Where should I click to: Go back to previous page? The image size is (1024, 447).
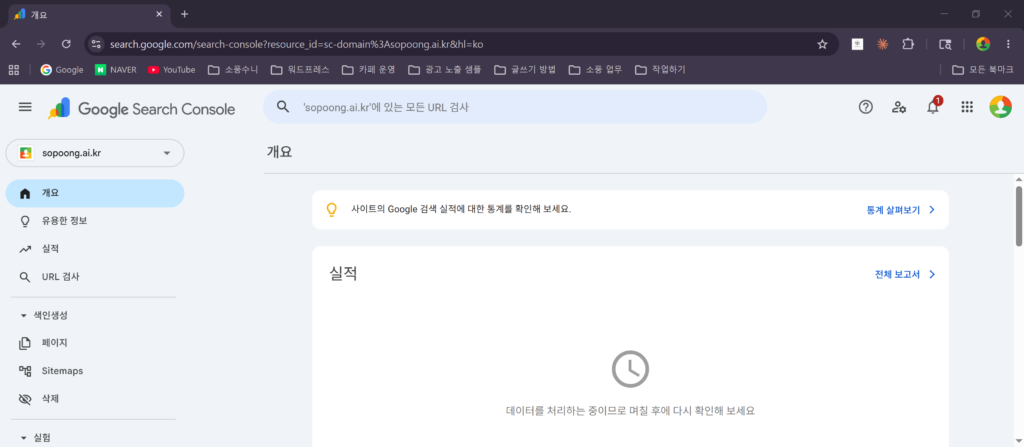click(x=16, y=44)
